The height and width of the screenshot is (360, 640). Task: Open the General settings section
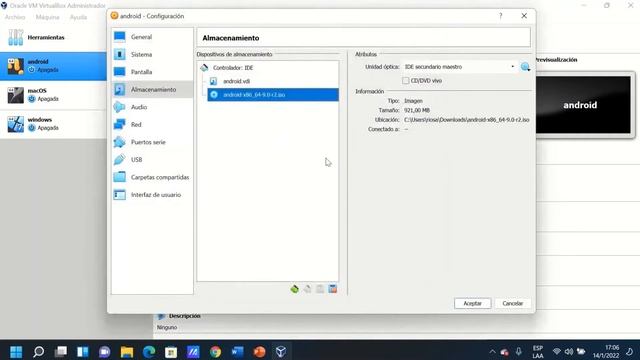[x=152, y=37]
